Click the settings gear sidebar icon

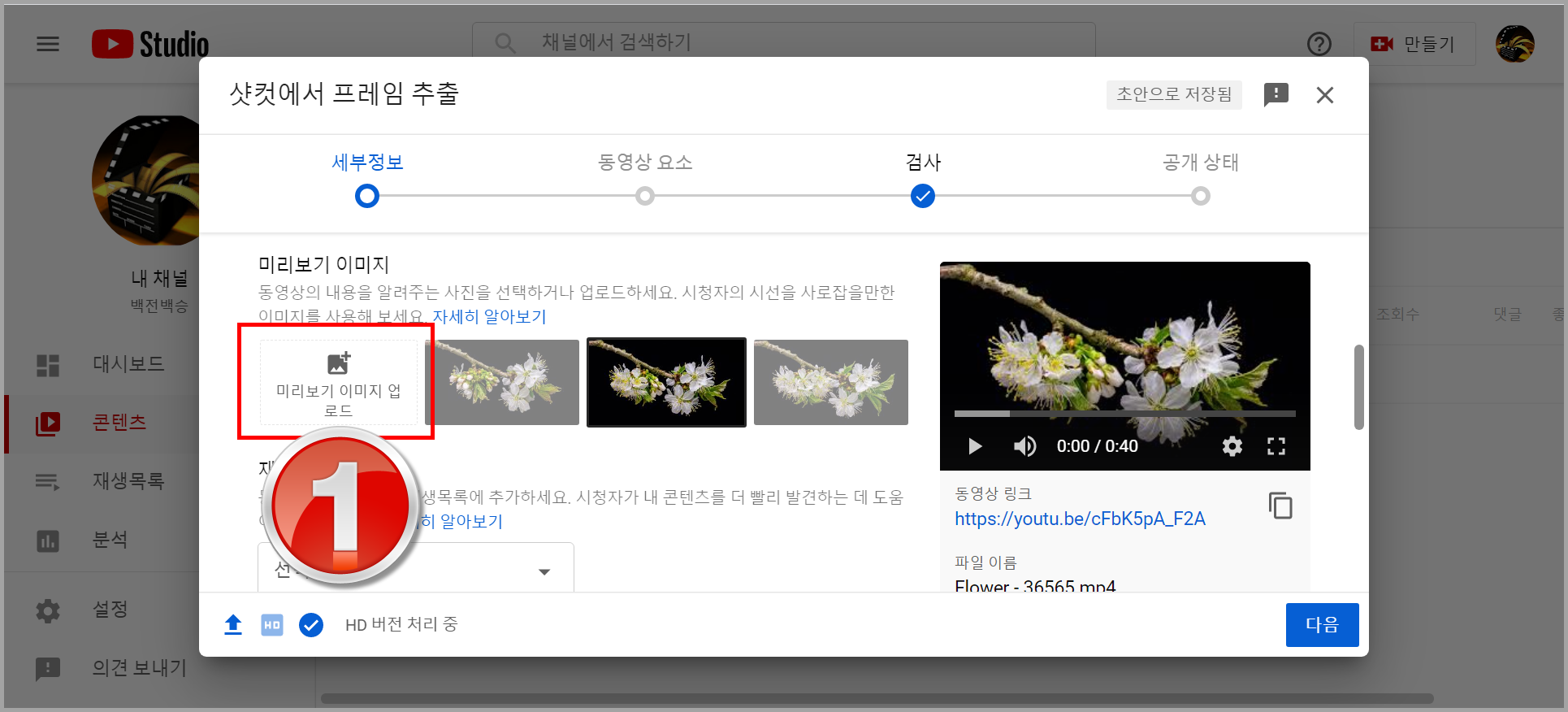[48, 610]
